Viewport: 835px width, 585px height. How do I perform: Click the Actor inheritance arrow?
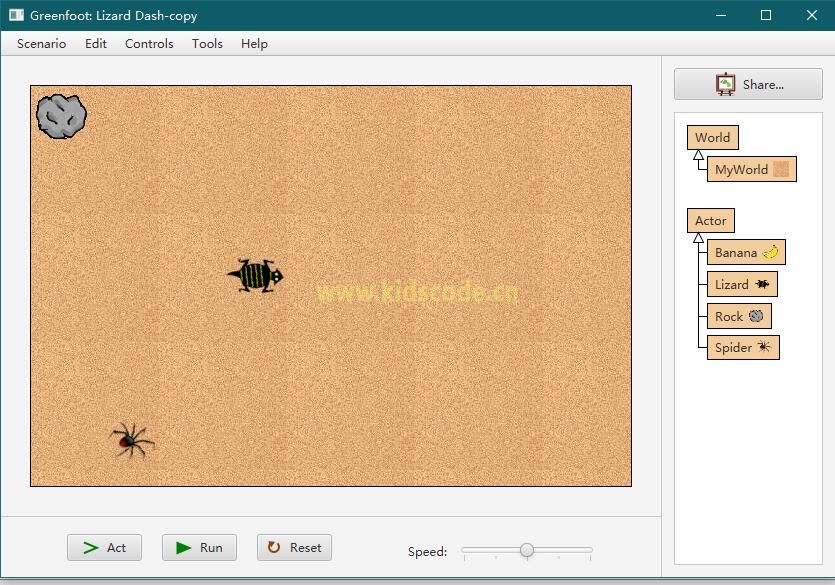(698, 237)
